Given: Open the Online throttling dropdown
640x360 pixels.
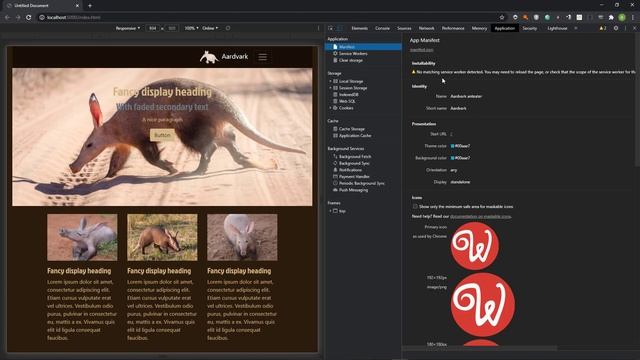Looking at the screenshot, I should [210, 28].
